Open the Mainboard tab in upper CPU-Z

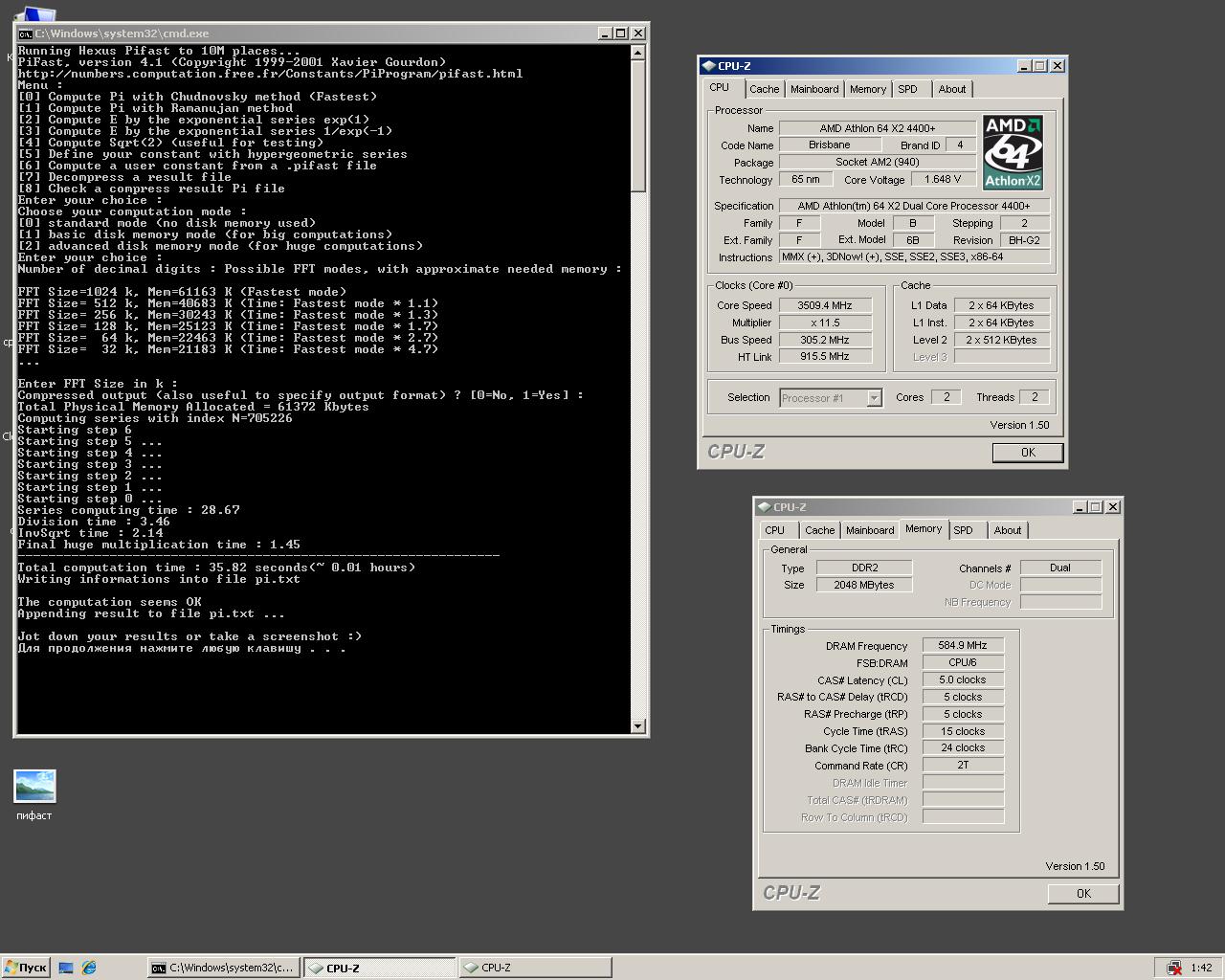point(814,89)
